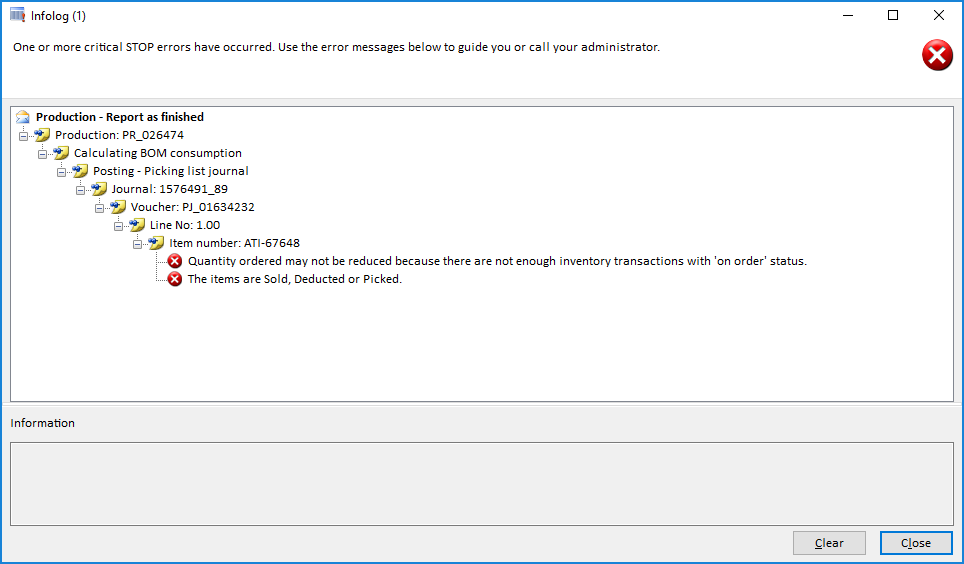Click inside the empty Information text box
Viewport: 964px width, 564px height.
[481, 484]
